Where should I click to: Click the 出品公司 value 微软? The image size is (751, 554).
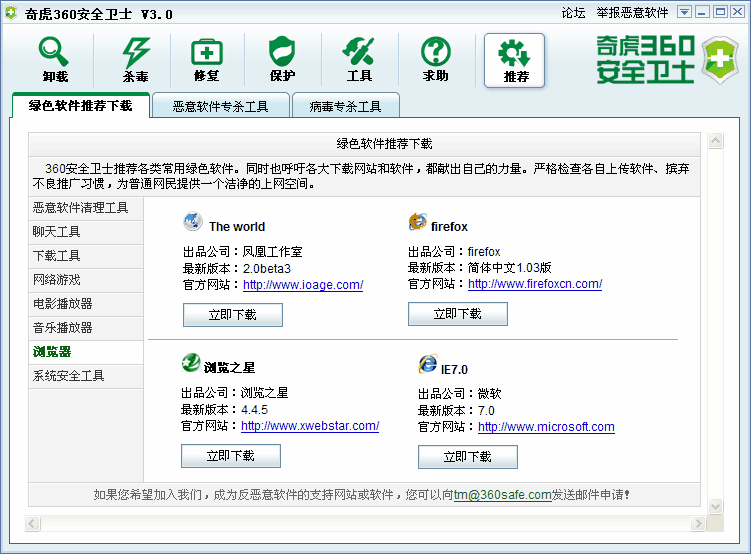point(489,394)
